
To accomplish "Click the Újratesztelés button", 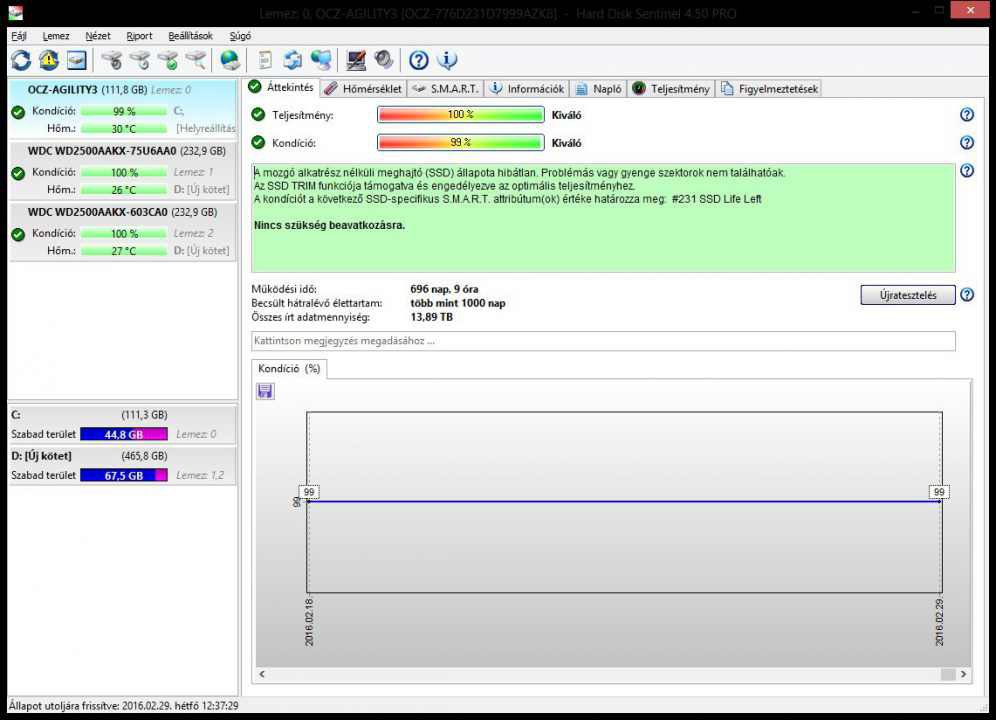I will [x=908, y=295].
